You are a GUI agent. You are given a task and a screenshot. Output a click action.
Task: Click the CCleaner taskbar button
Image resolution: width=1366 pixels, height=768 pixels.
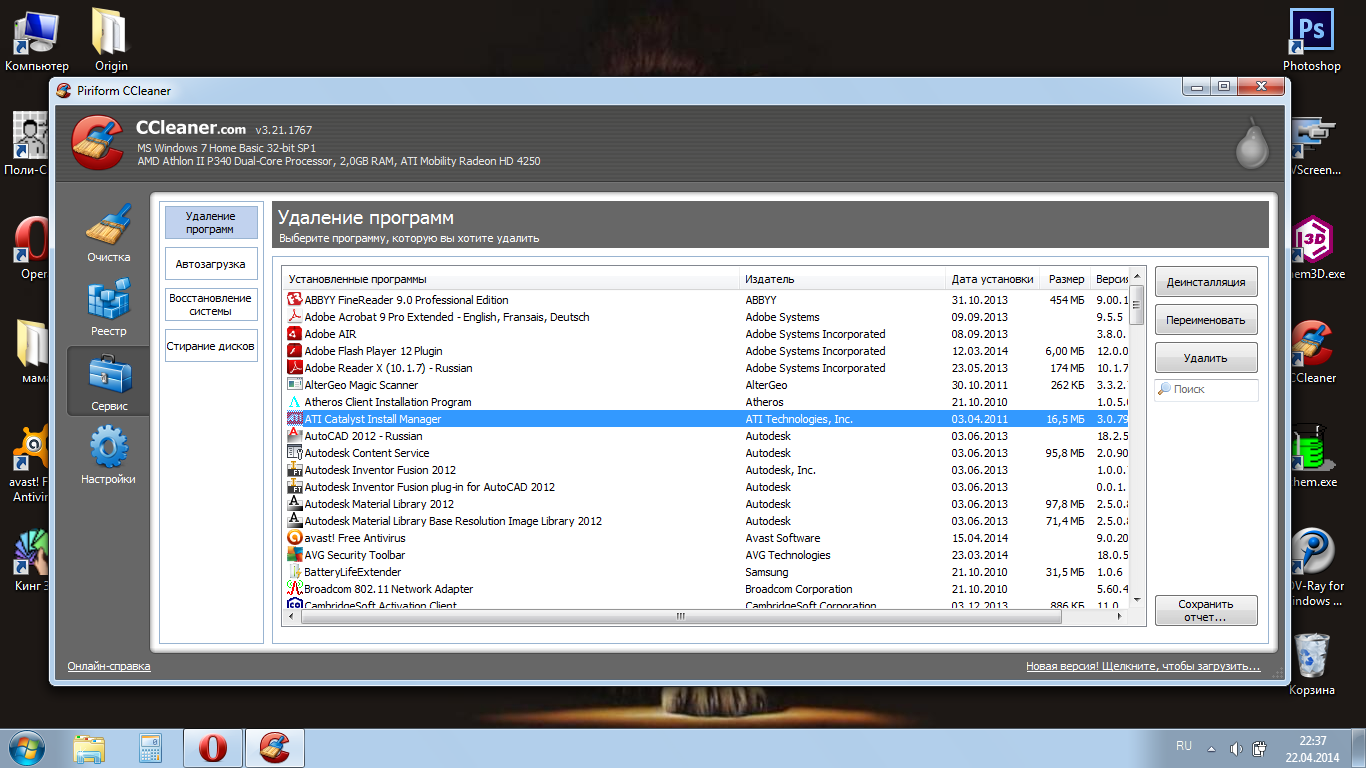(274, 748)
